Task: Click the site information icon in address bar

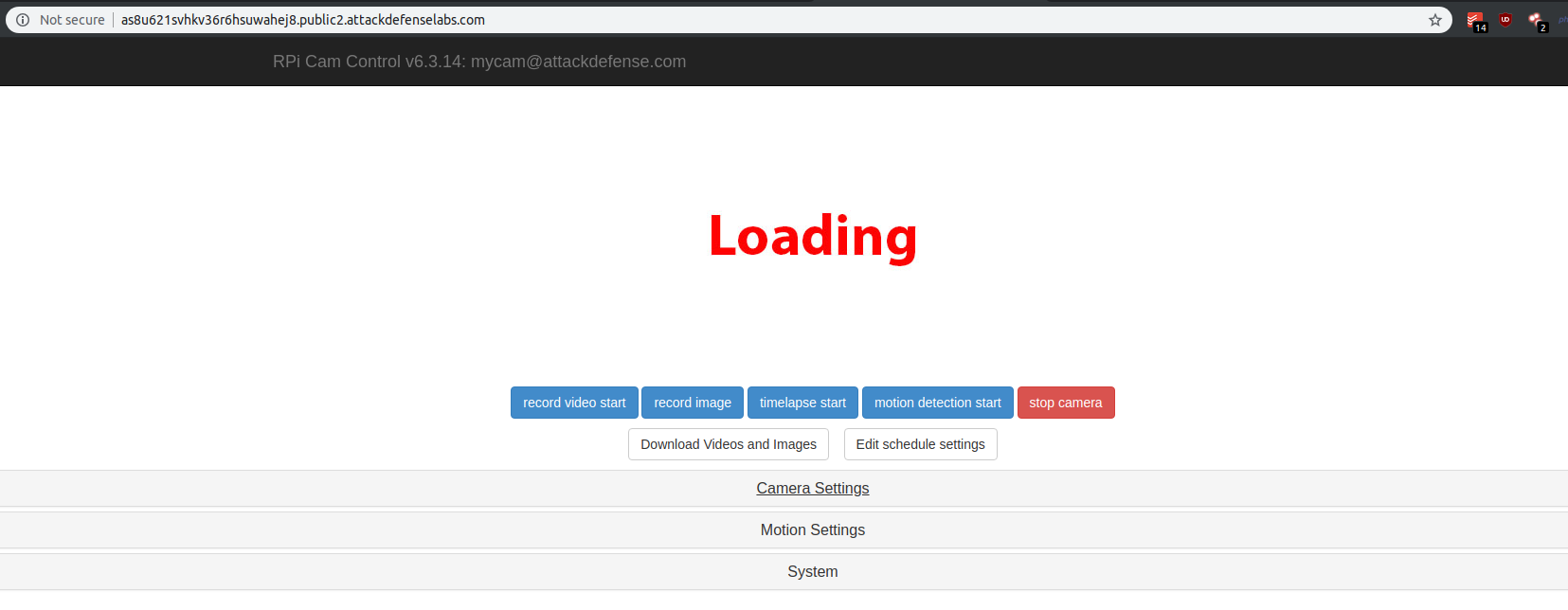Action: point(23,20)
